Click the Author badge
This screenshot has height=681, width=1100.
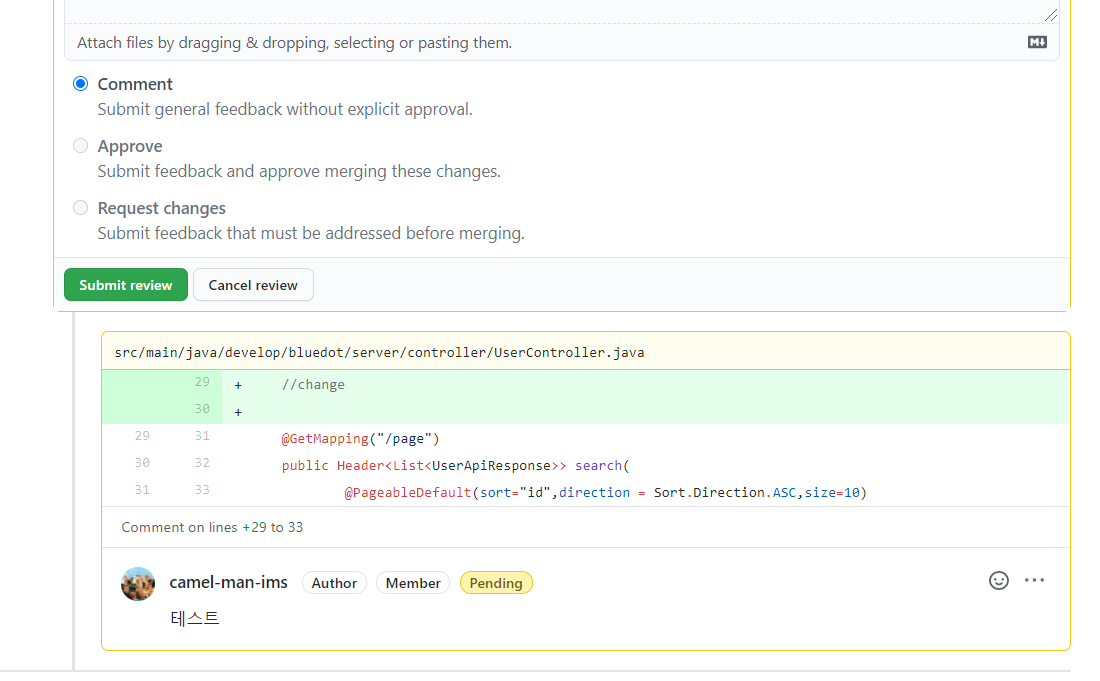pyautogui.click(x=334, y=582)
